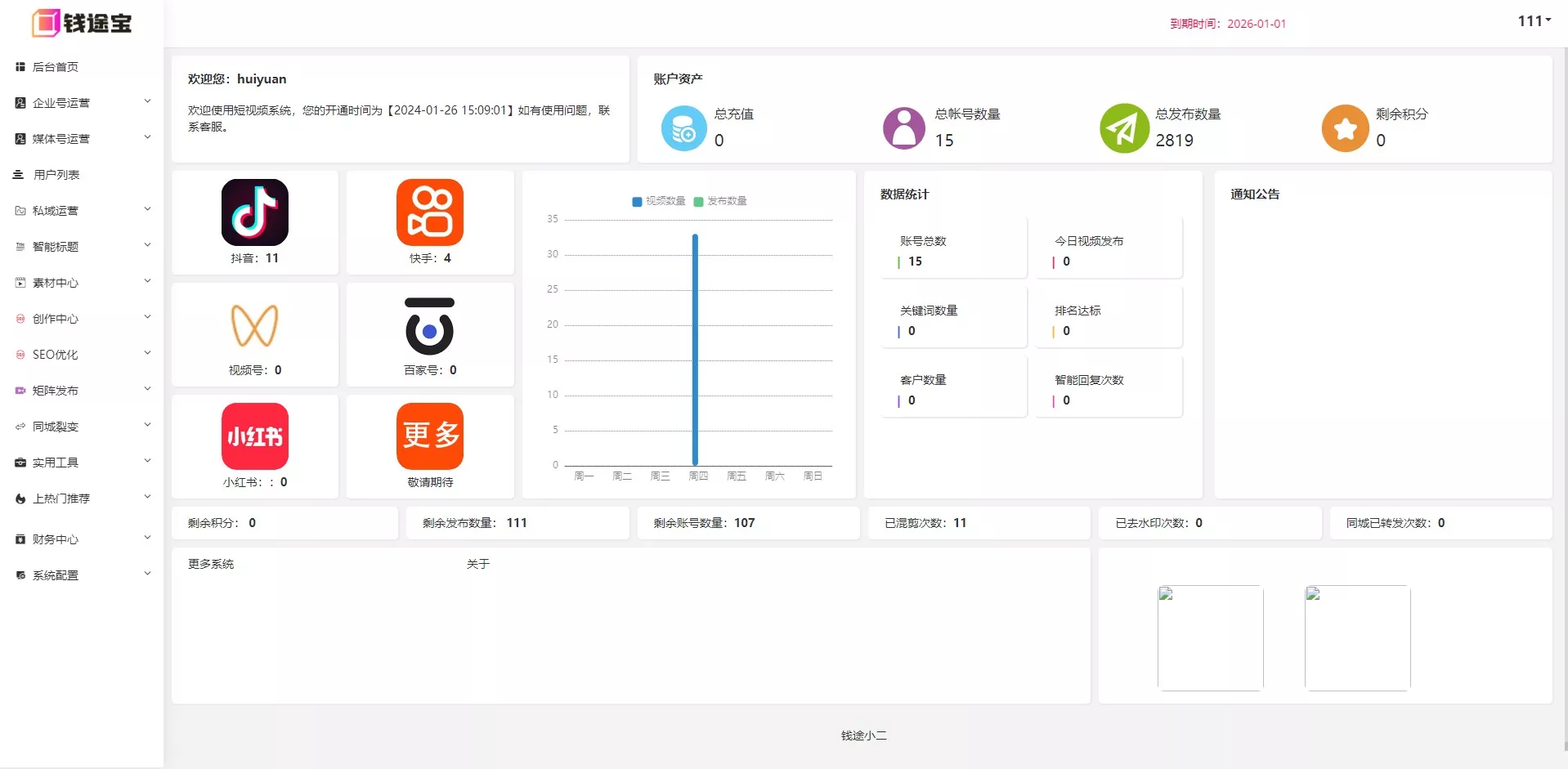The height and width of the screenshot is (769, 1568).
Task: Toggle the 发布数量 legend in chart
Action: pyautogui.click(x=720, y=201)
